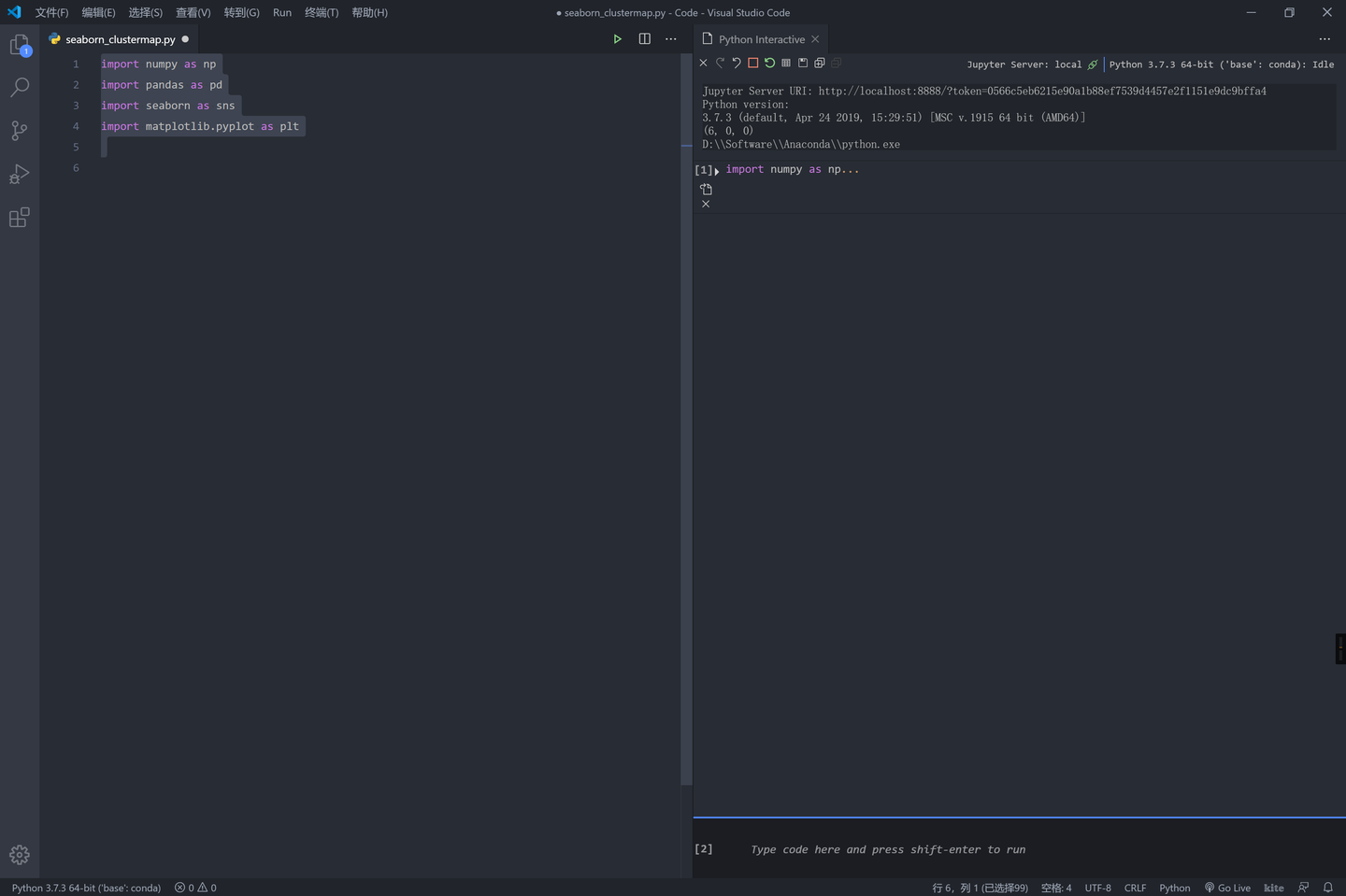Clear all cells in Python Interactive toolbar

tap(703, 63)
